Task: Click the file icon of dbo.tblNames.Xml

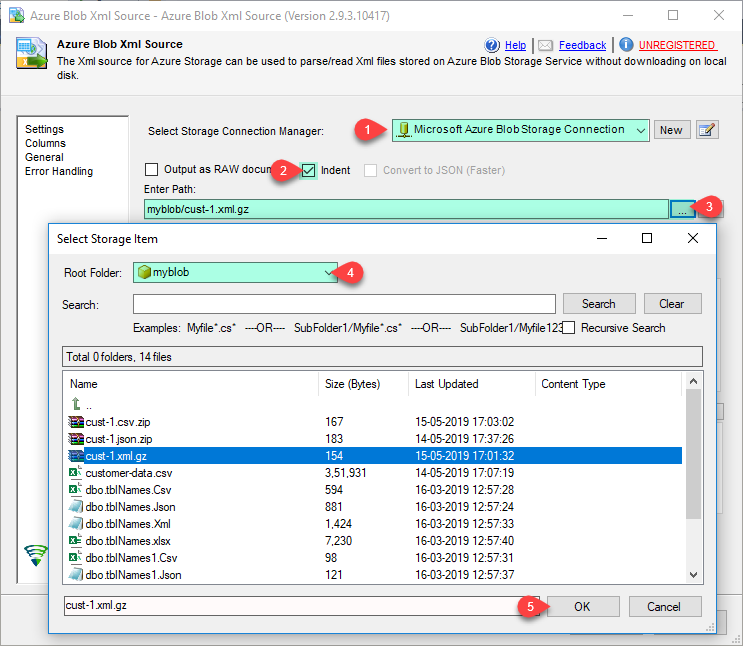Action: point(76,524)
